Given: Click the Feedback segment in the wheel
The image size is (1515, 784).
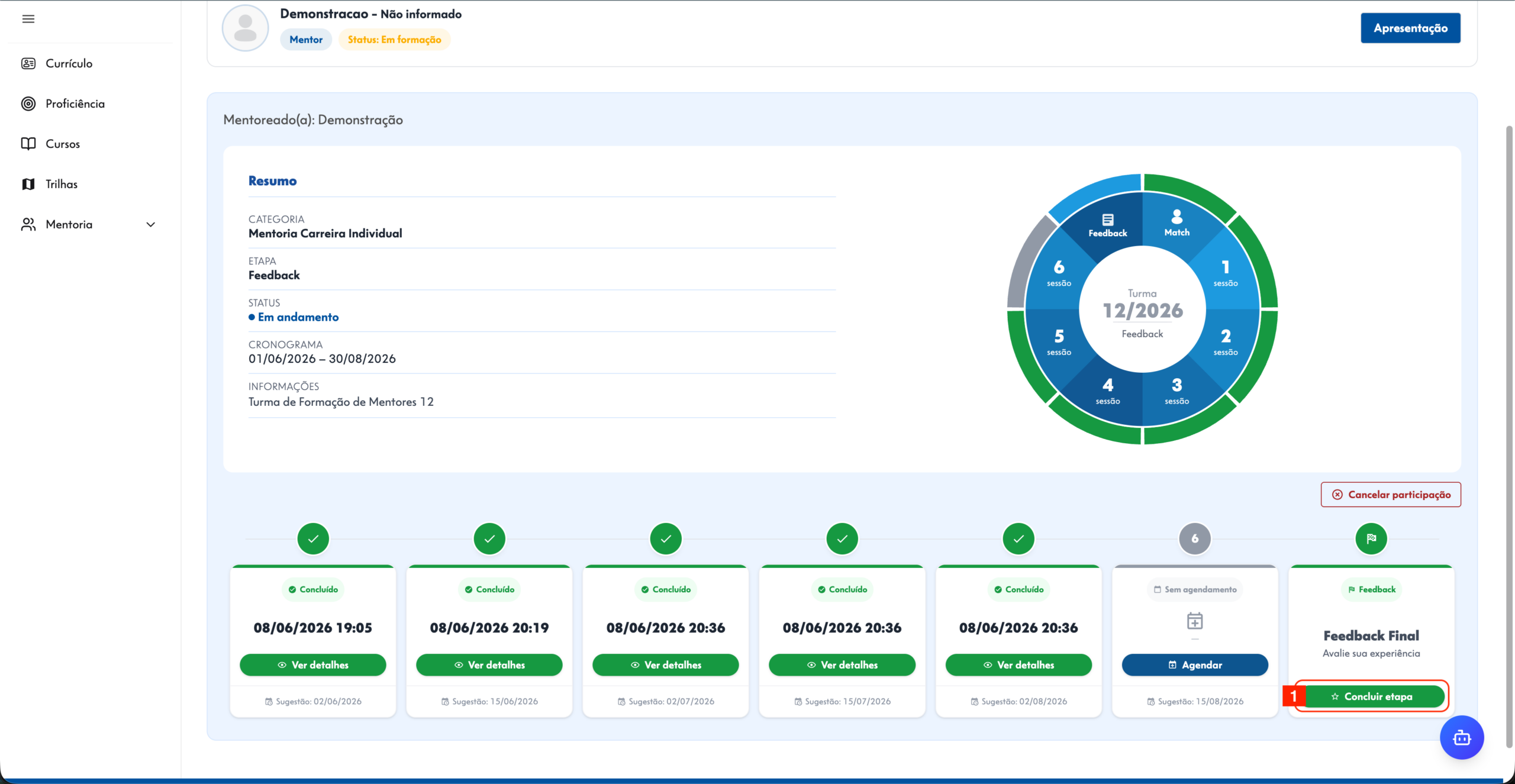Looking at the screenshot, I should pyautogui.click(x=1108, y=225).
